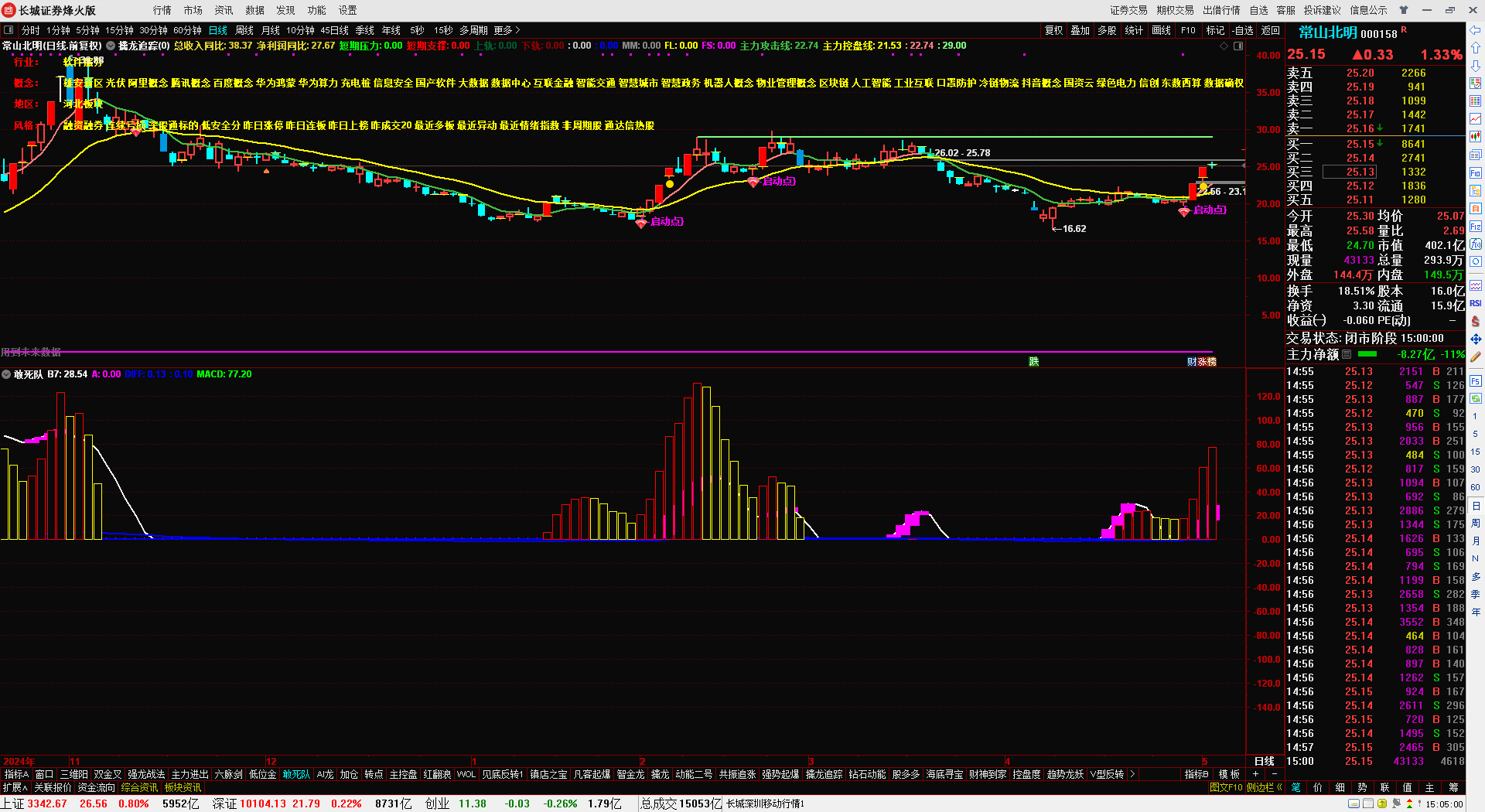
Task: Select the pencil drawing tool icon
Action: 1476,357
